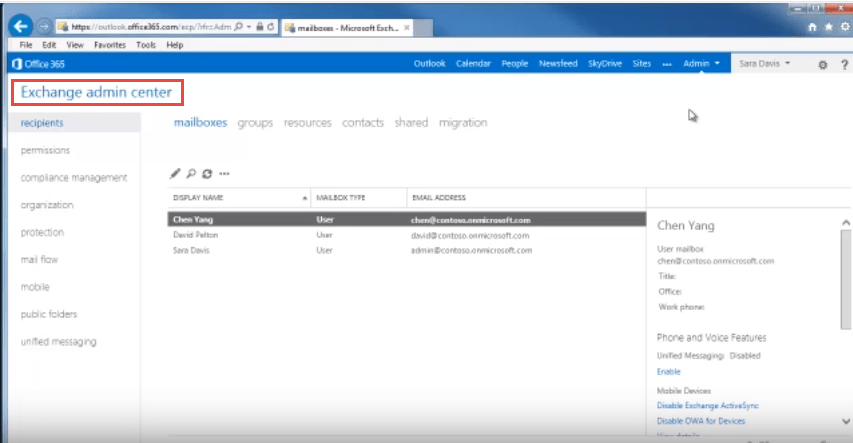Select the Chen Yang mailbox row

coord(406,220)
